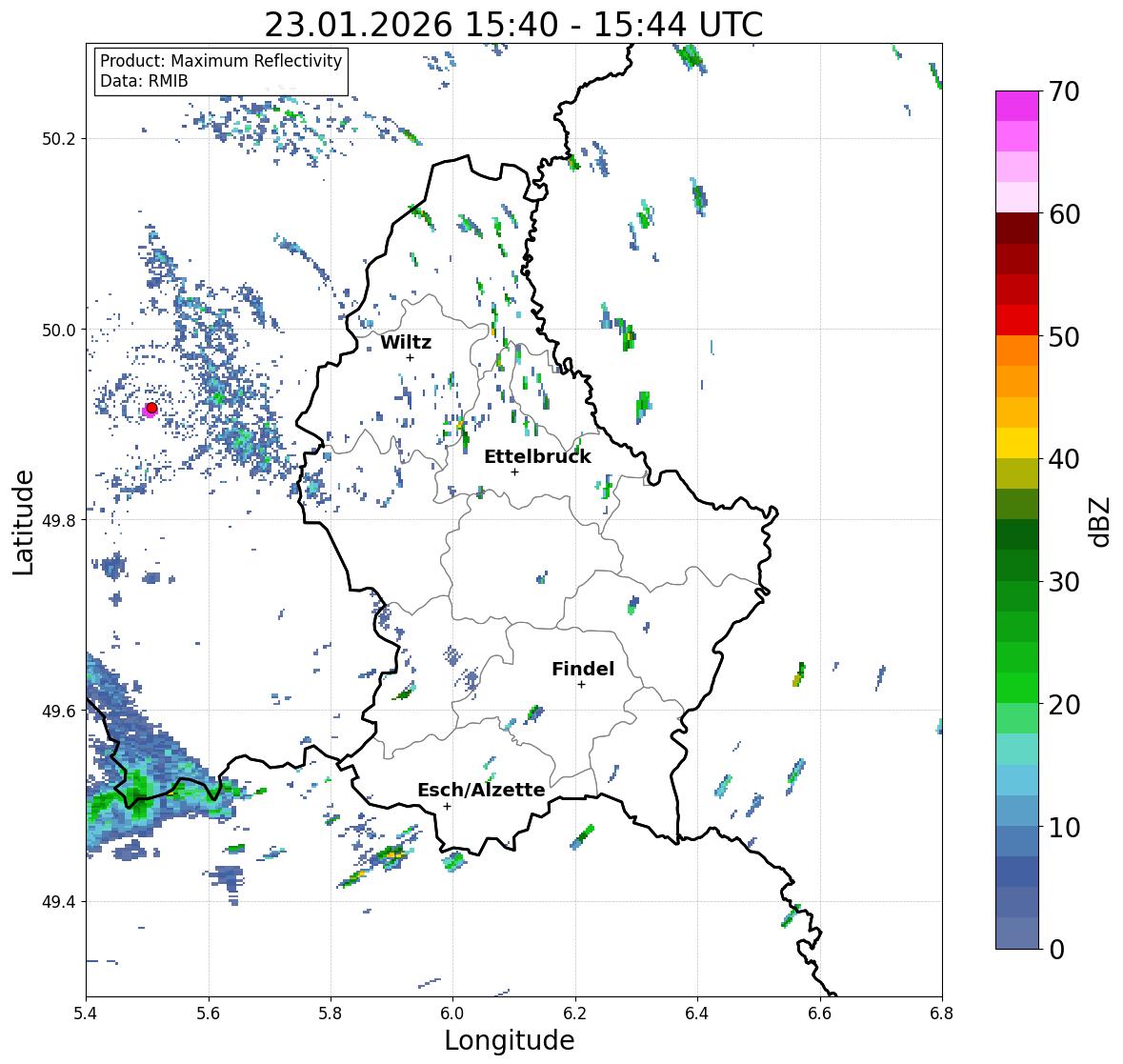1123x1064 pixels.
Task: Click the 5.6 longitude tick label
Action: coord(209,1013)
